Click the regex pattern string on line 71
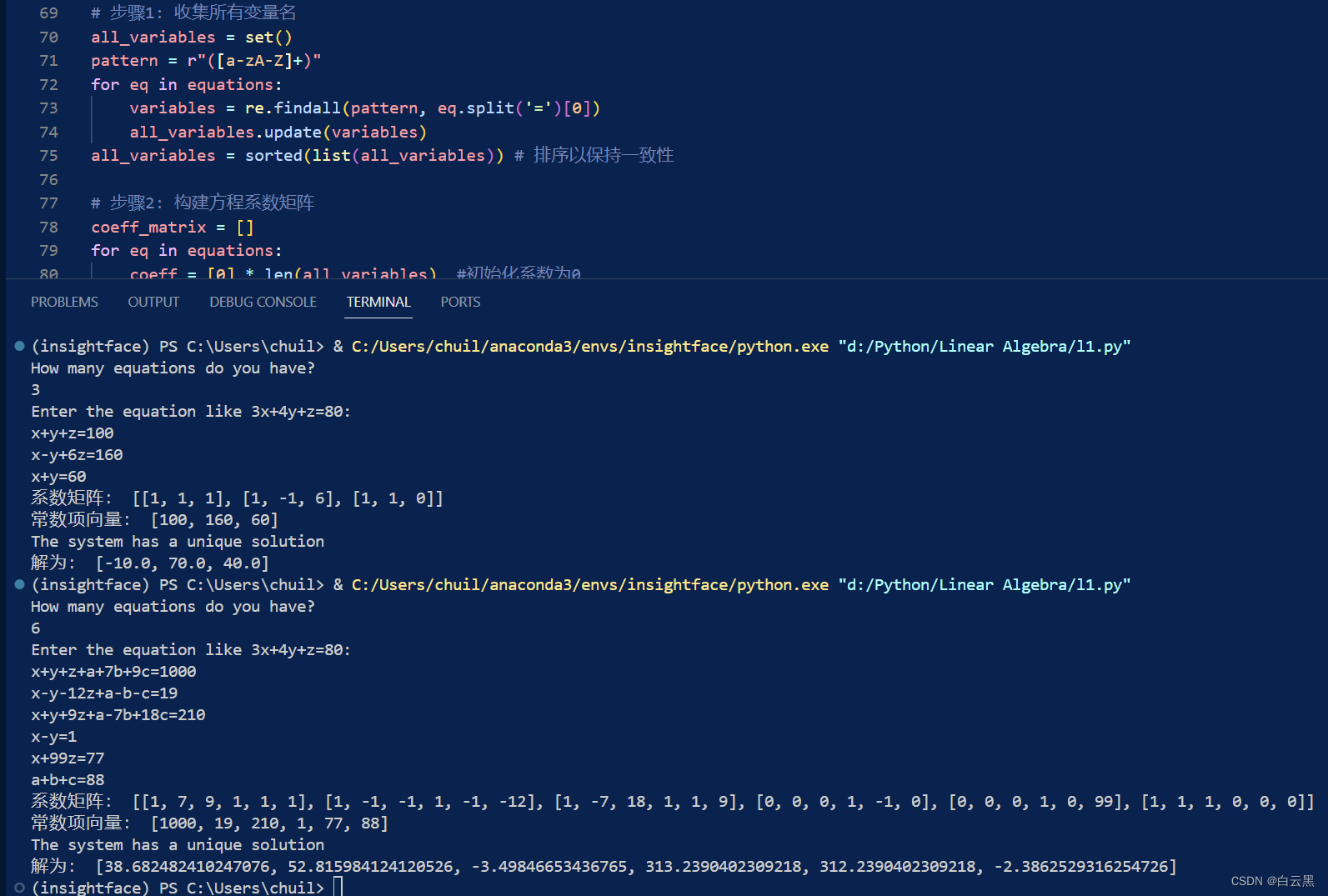 pos(254,61)
